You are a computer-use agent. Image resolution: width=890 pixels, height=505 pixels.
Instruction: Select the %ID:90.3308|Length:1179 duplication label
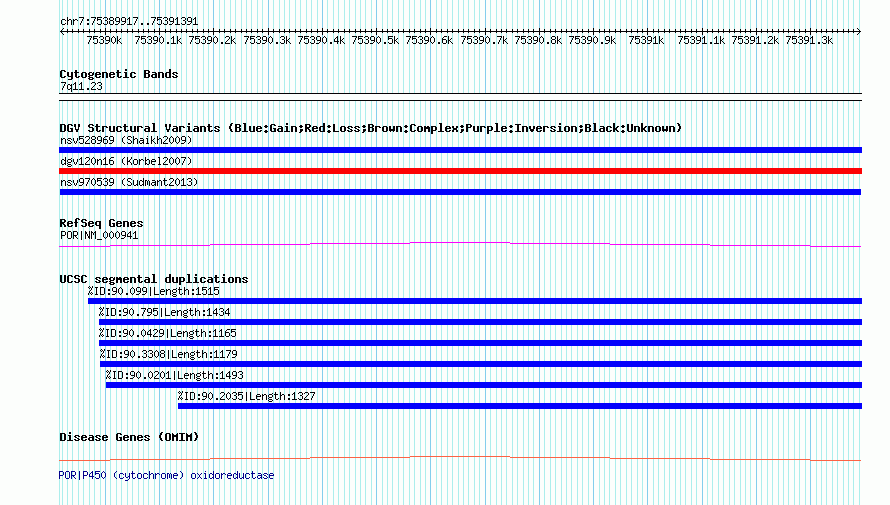(x=168, y=355)
